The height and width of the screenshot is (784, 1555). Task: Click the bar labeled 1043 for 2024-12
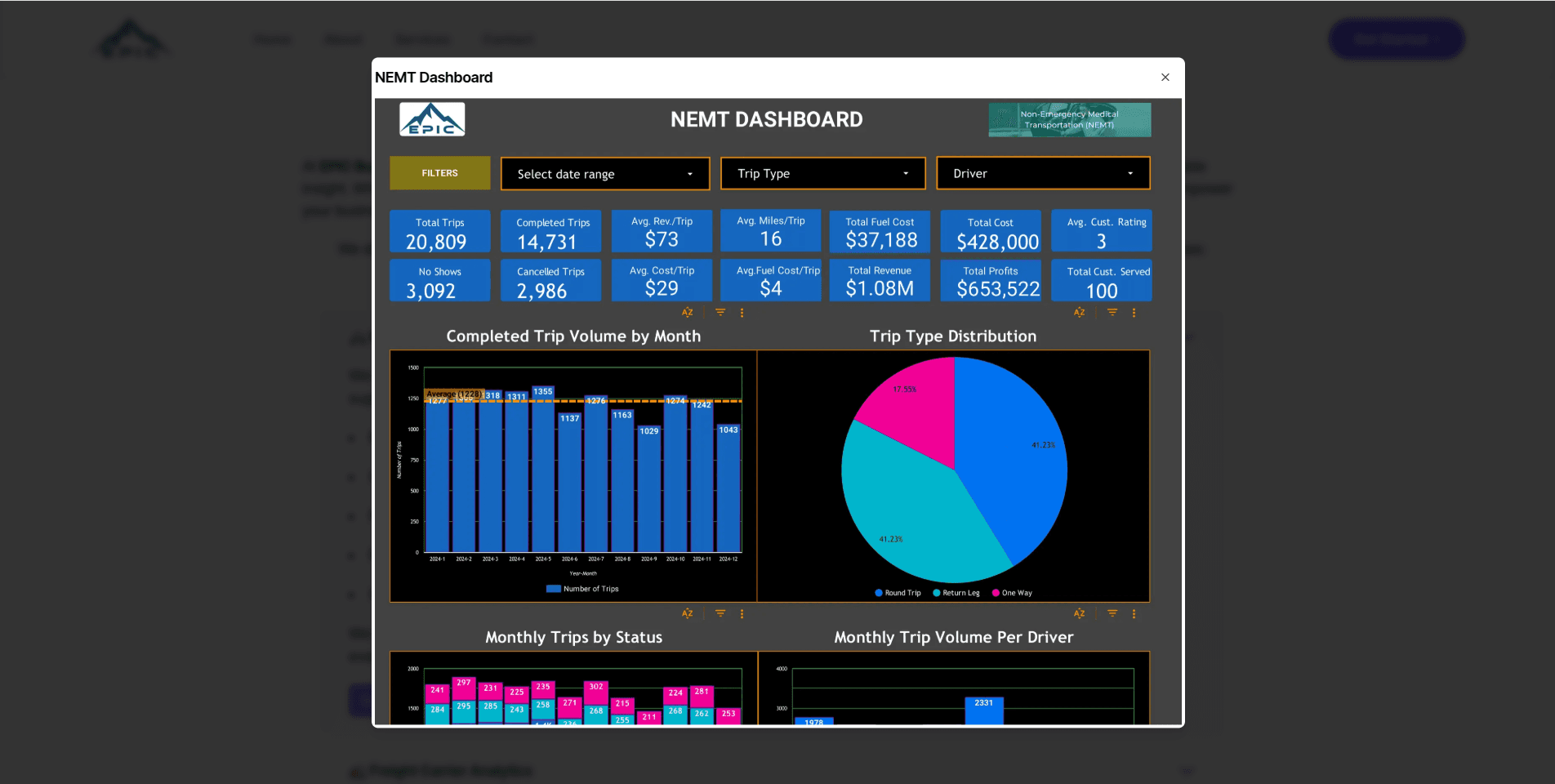(x=728, y=488)
